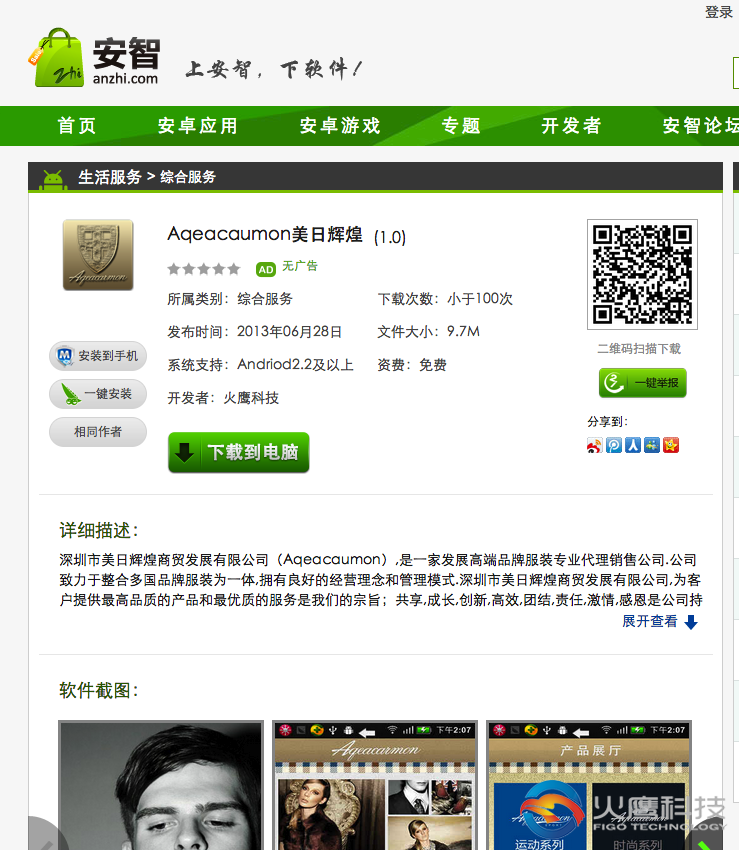This screenshot has height=850, width=739.
Task: Click 下载到电脑 download button
Action: pyautogui.click(x=239, y=452)
